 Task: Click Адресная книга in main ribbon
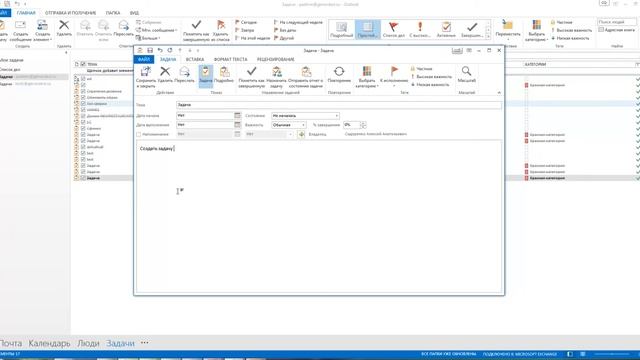pyautogui.click(x=617, y=30)
